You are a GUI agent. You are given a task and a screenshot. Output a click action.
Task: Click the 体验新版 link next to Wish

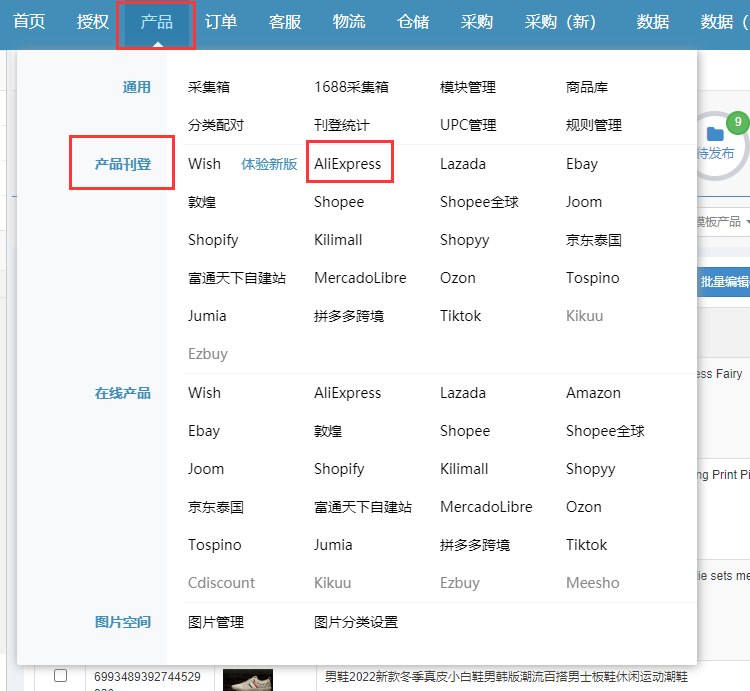point(269,164)
